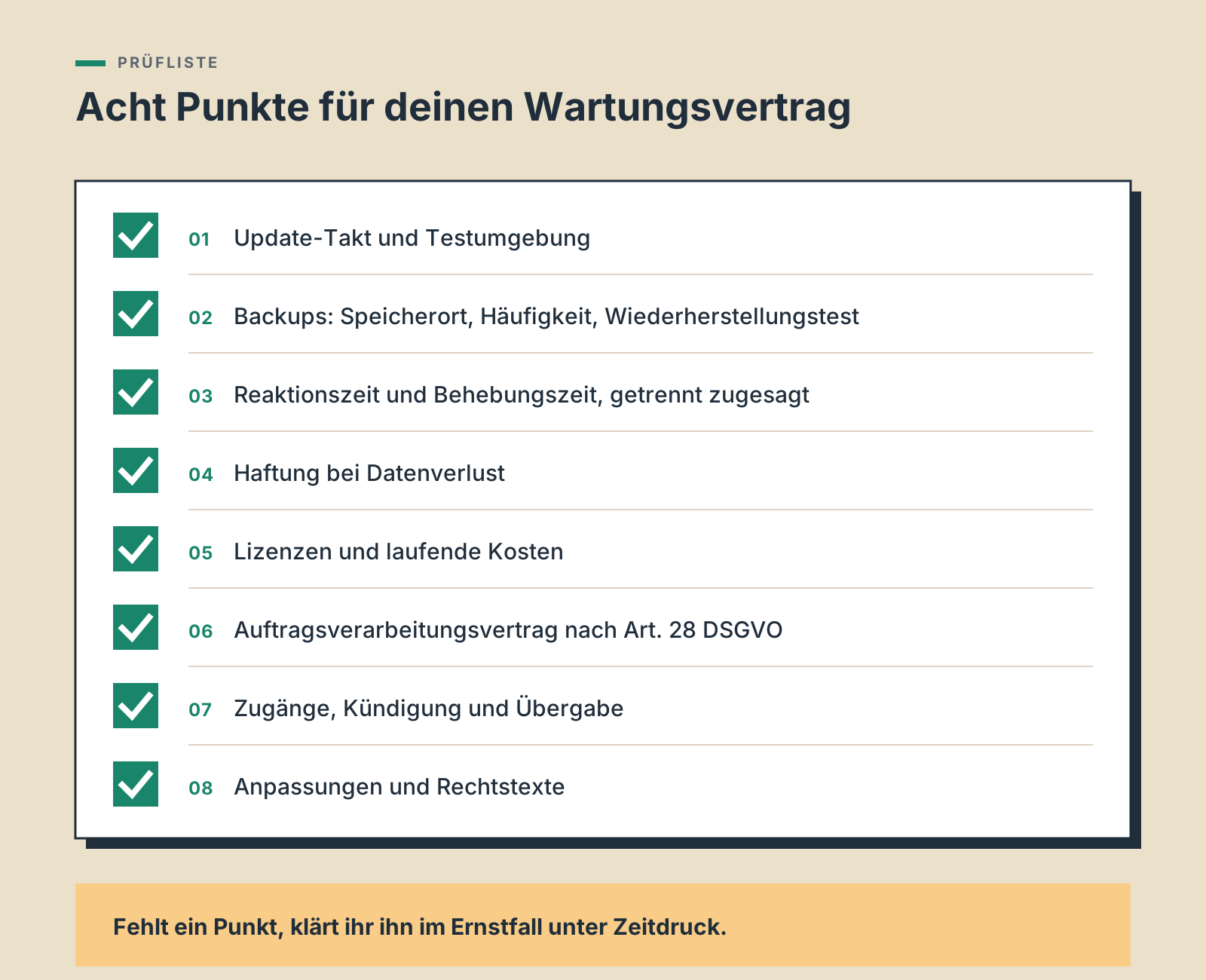Screen dimensions: 1206x980
Task: Toggle the checkbox beside the Backups item
Action: coord(136,314)
